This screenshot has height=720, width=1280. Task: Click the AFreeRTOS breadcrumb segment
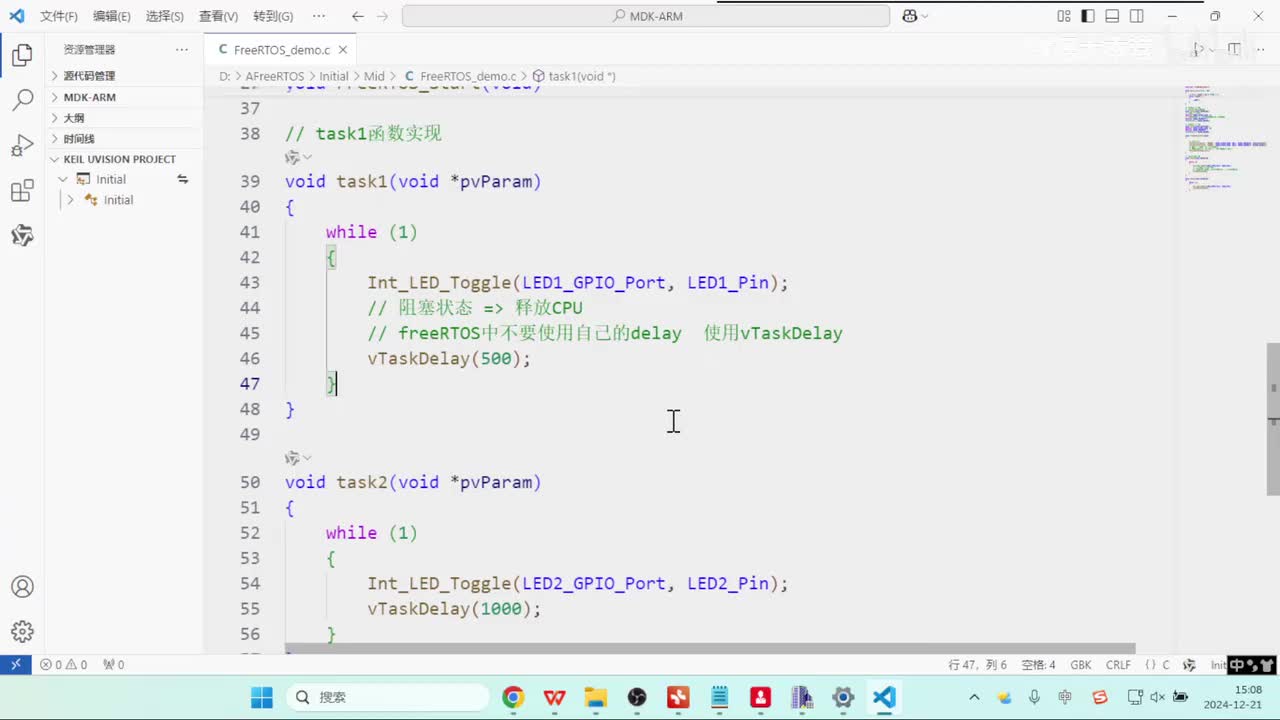tap(275, 76)
